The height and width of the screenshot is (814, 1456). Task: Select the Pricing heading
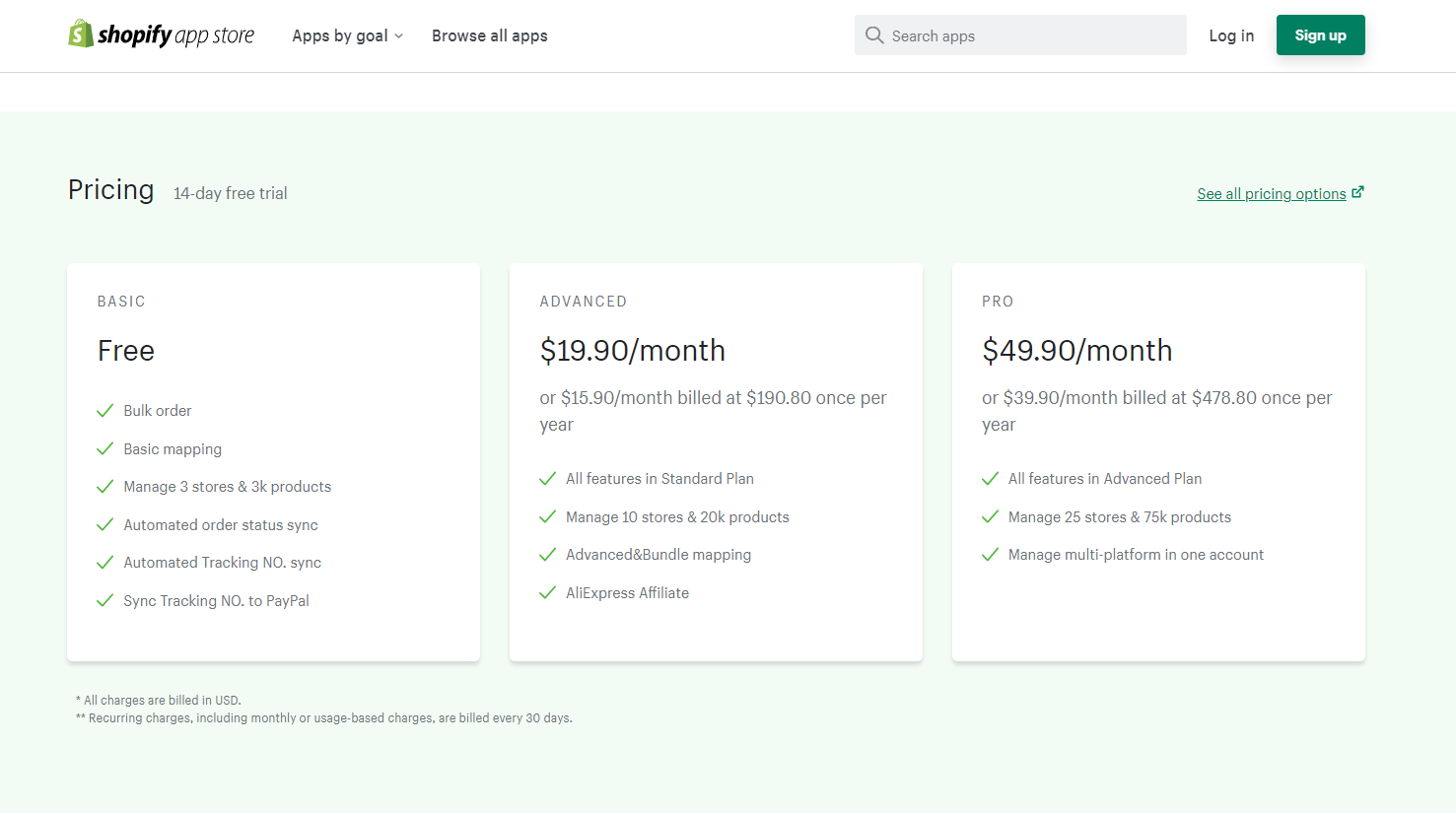(111, 189)
